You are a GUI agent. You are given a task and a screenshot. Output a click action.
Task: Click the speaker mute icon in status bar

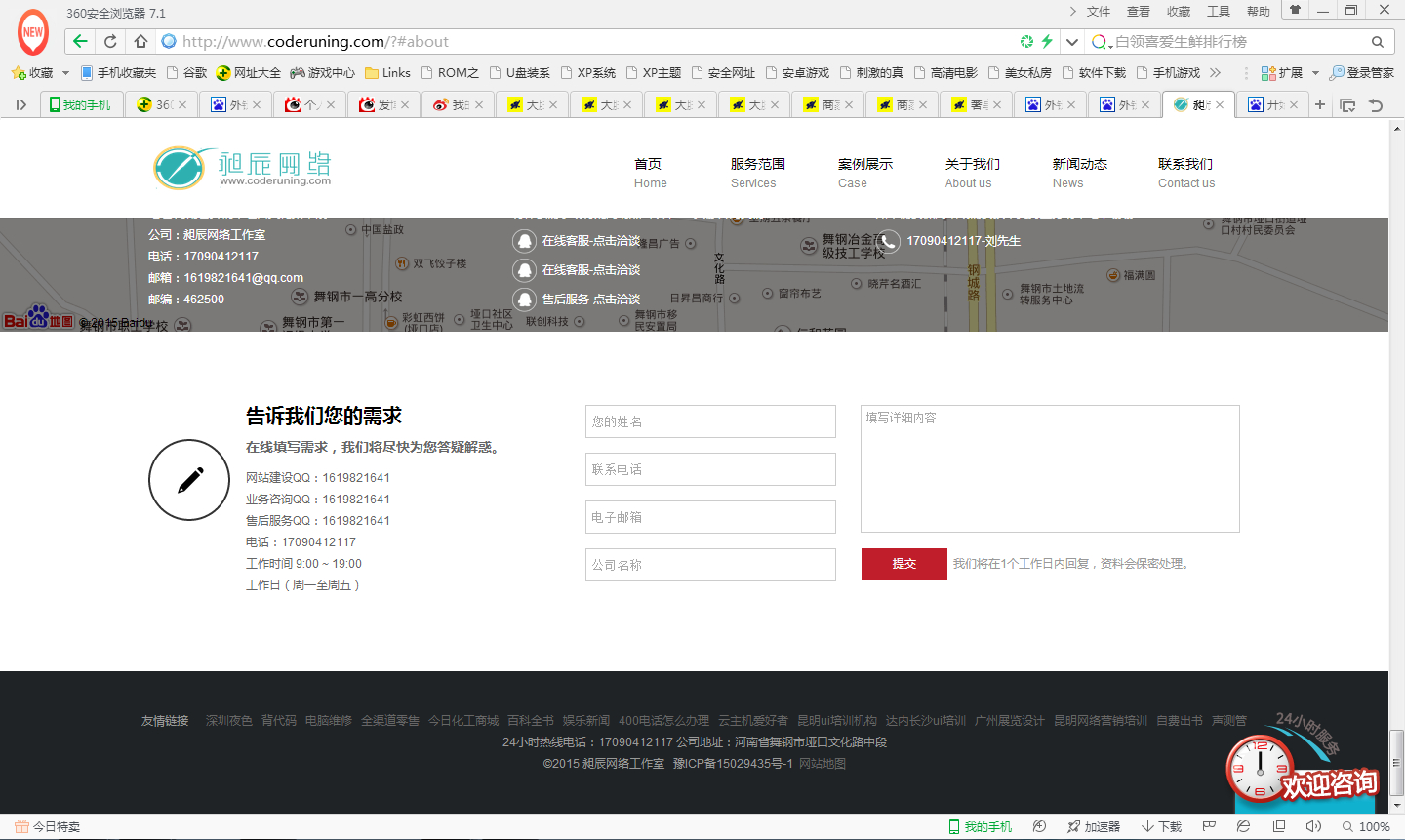1313,826
